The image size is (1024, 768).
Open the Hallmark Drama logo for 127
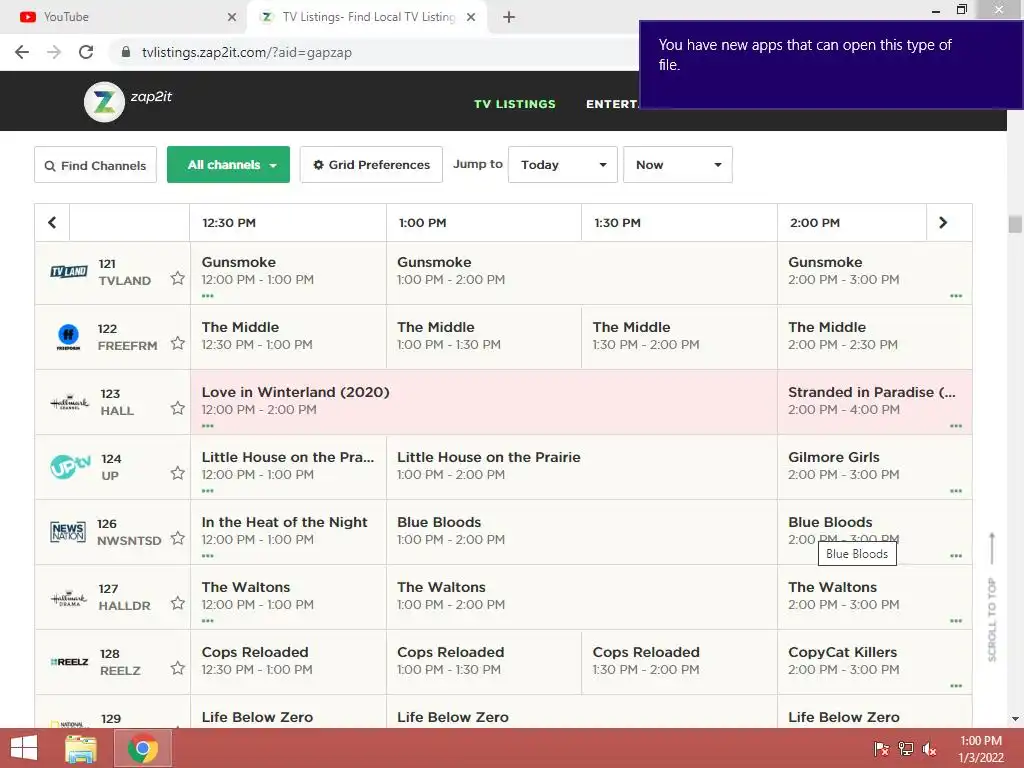[69, 598]
